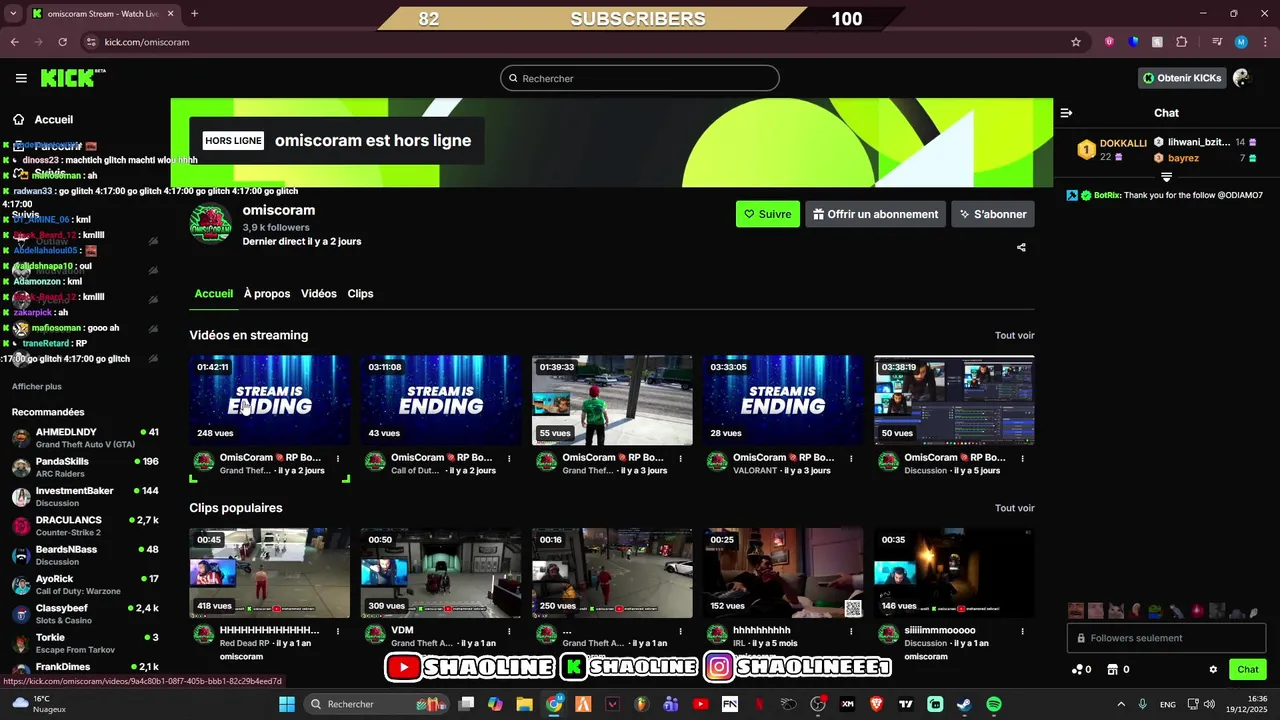Collapse the chat panel with arrow icon
1280x720 pixels.
click(x=1066, y=113)
